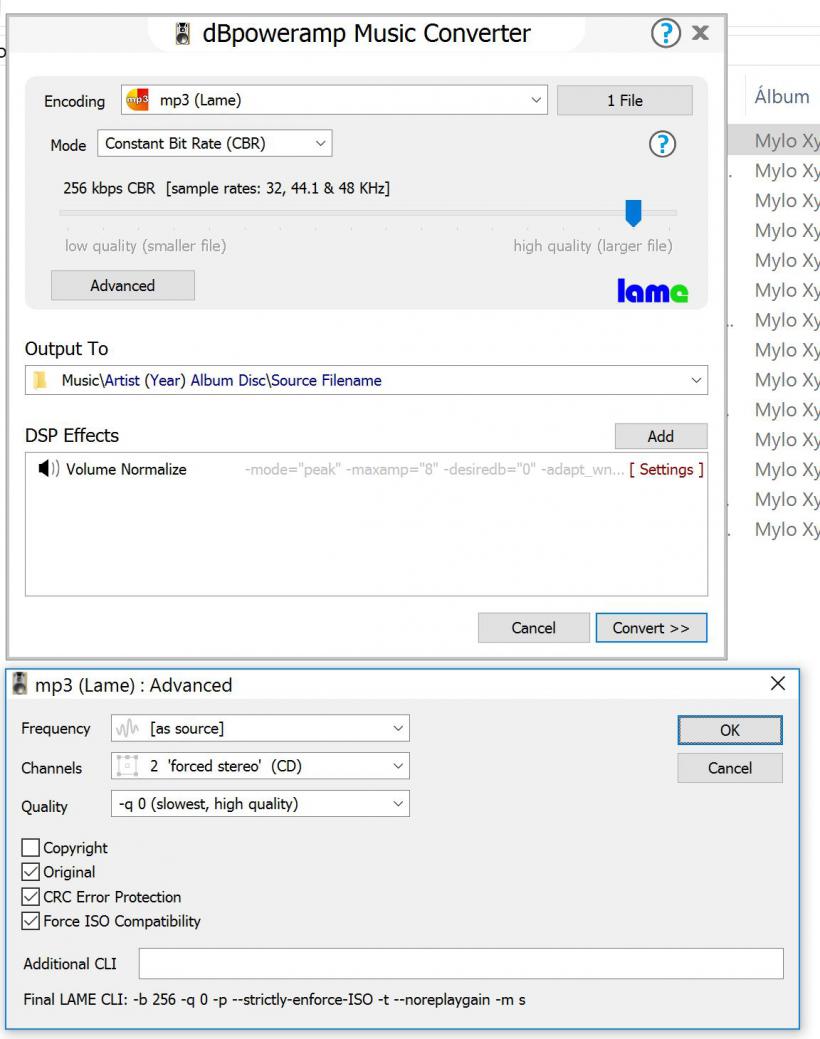Click the Additional CLI text field
The width and height of the screenshot is (820, 1039).
(460, 964)
